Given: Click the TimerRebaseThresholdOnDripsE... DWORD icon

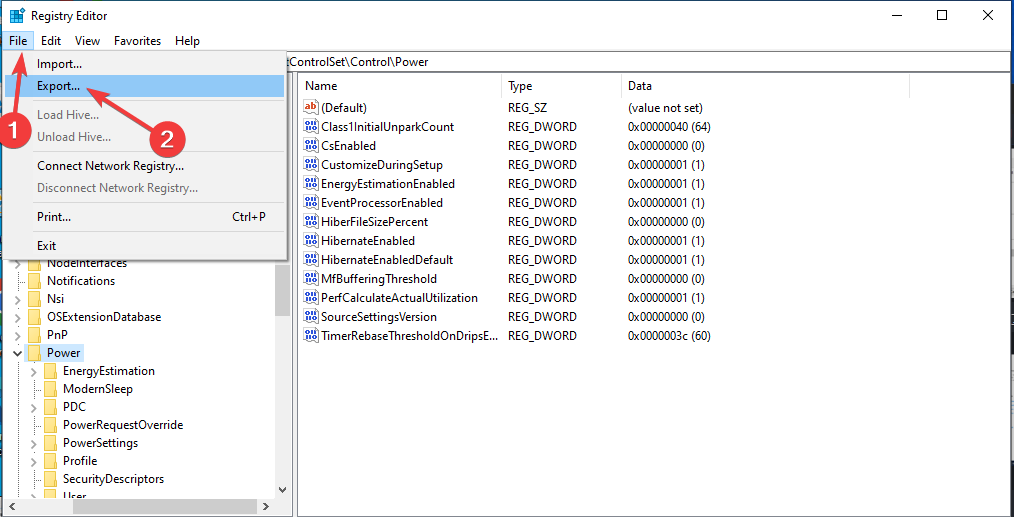Looking at the screenshot, I should [x=311, y=336].
